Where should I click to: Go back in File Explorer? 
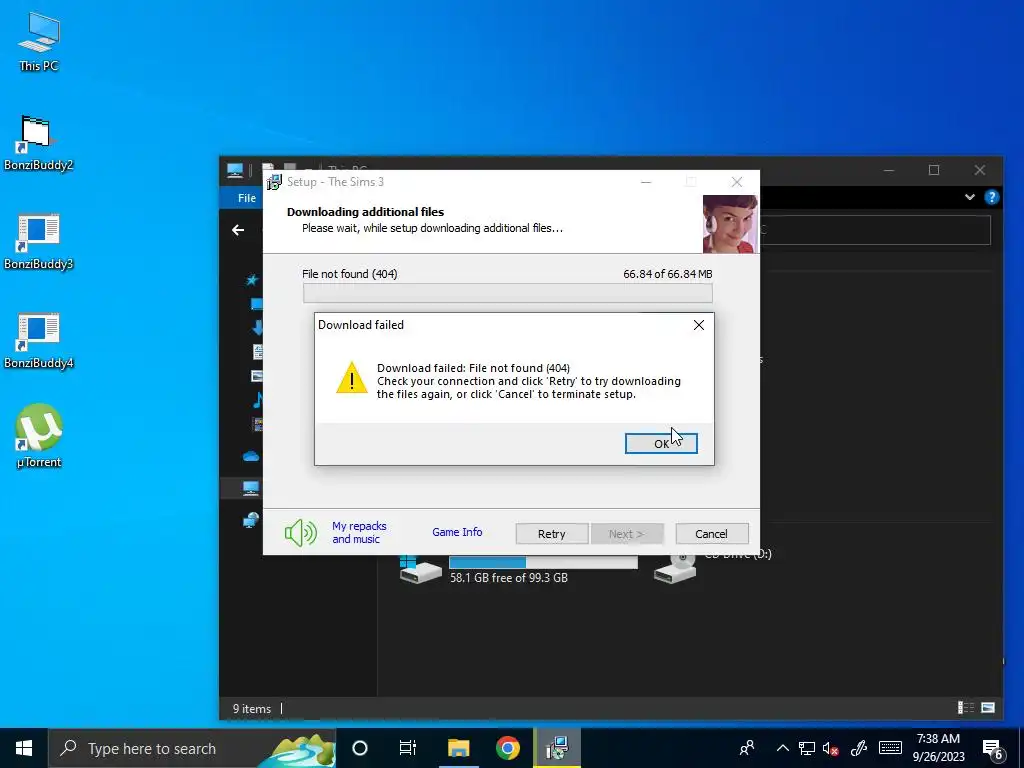(x=238, y=230)
